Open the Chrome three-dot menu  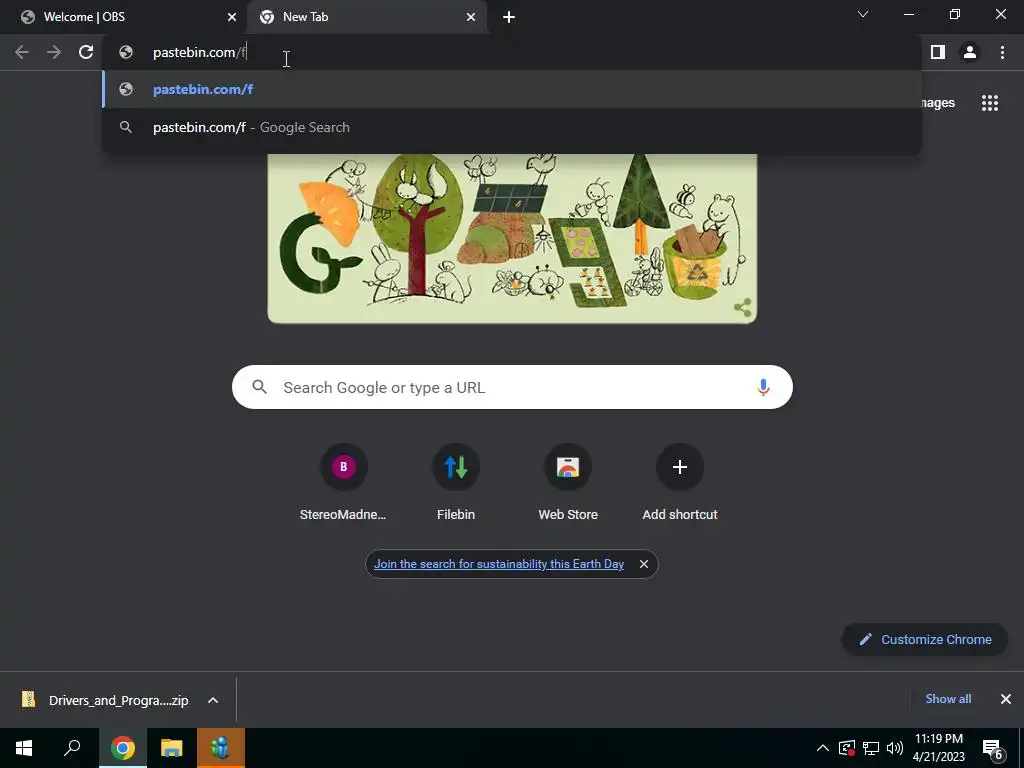pos(1002,52)
